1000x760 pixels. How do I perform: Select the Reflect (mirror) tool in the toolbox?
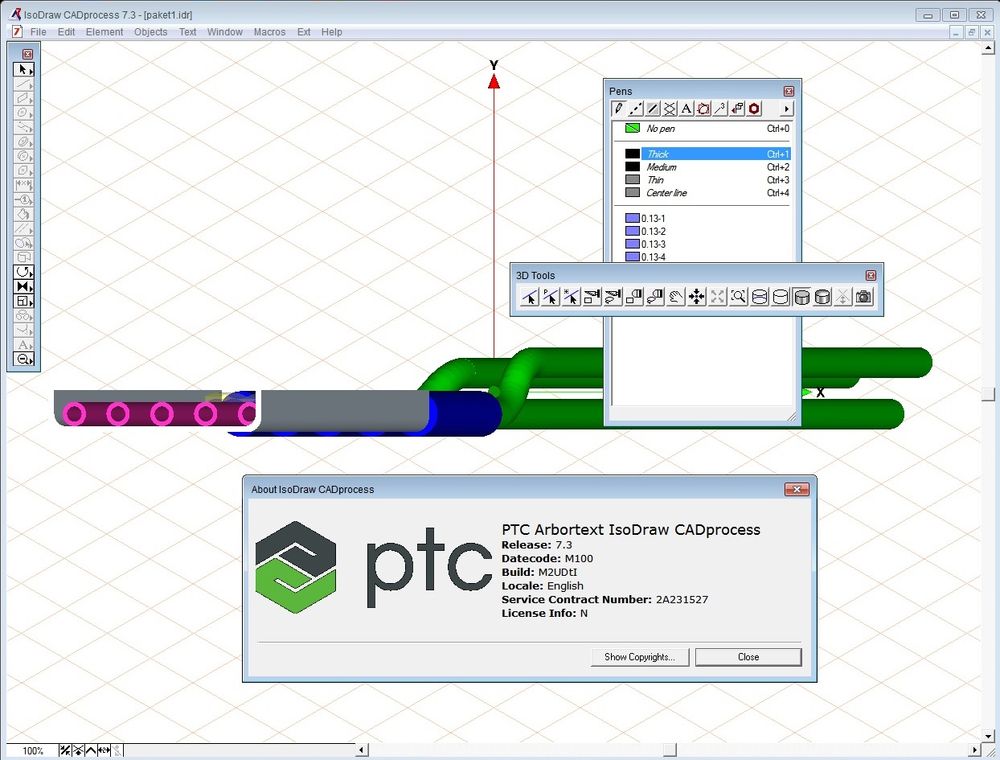(x=23, y=287)
